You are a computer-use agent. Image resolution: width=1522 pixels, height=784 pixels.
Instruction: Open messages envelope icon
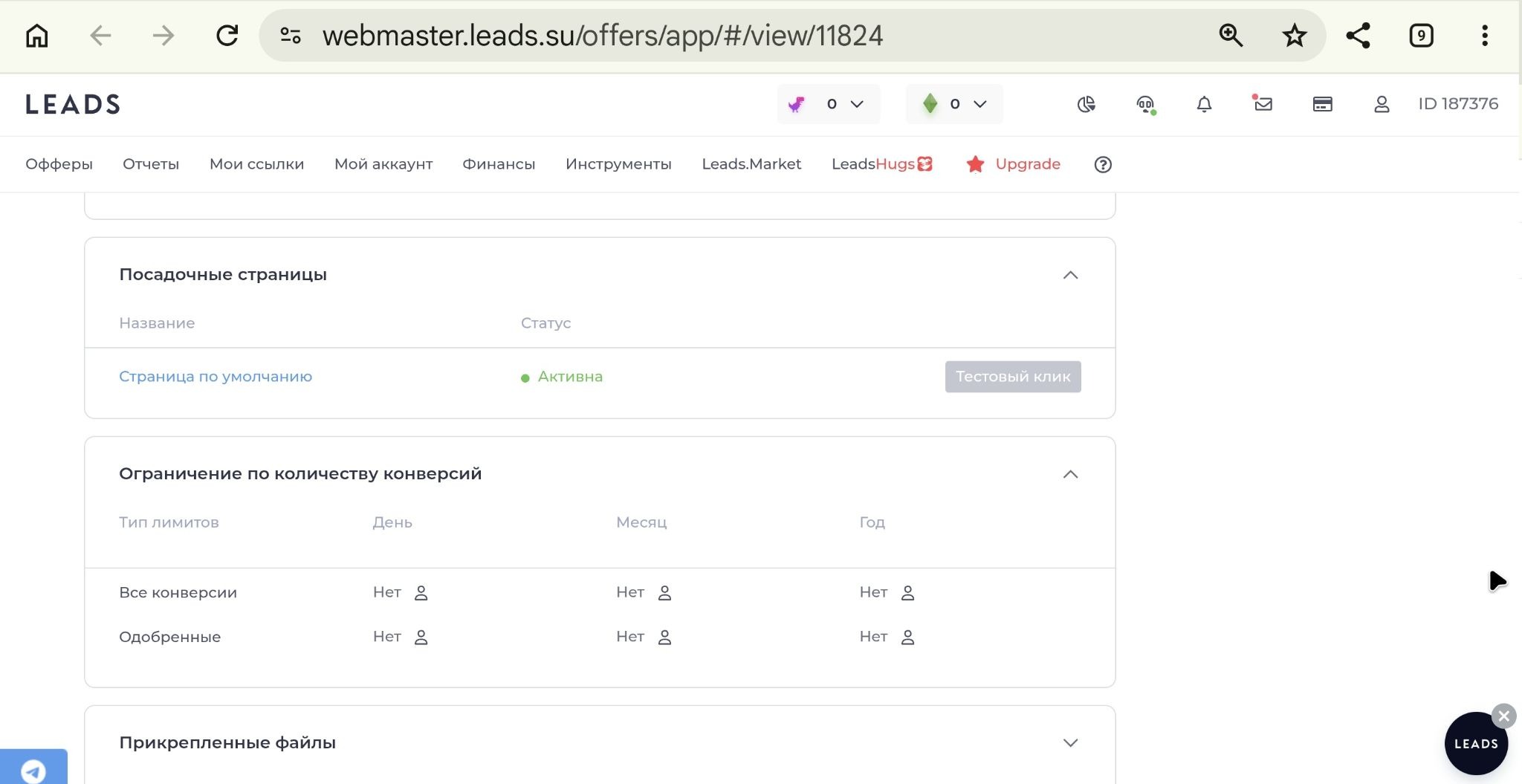(1263, 103)
